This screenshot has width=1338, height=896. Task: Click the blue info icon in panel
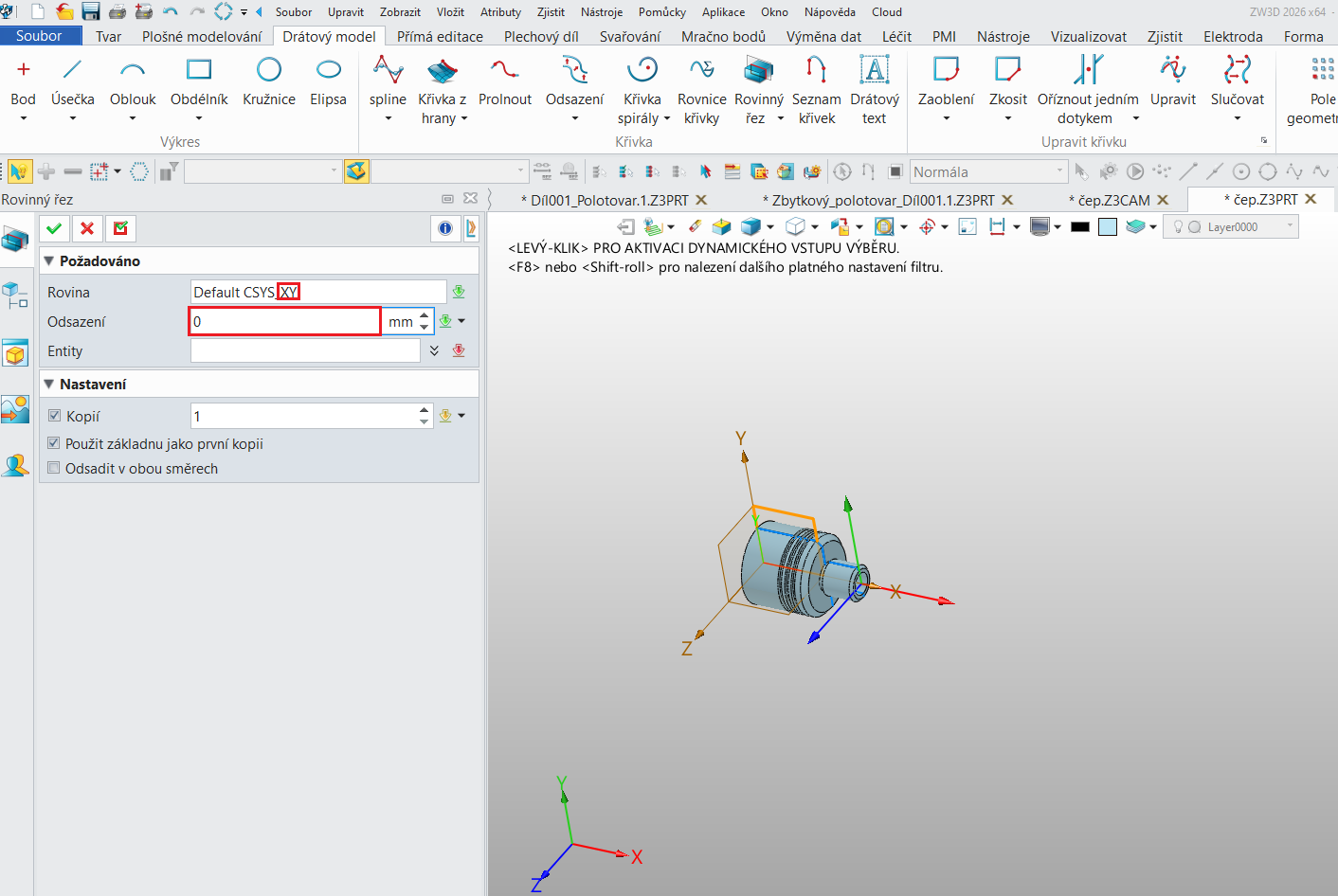point(445,228)
